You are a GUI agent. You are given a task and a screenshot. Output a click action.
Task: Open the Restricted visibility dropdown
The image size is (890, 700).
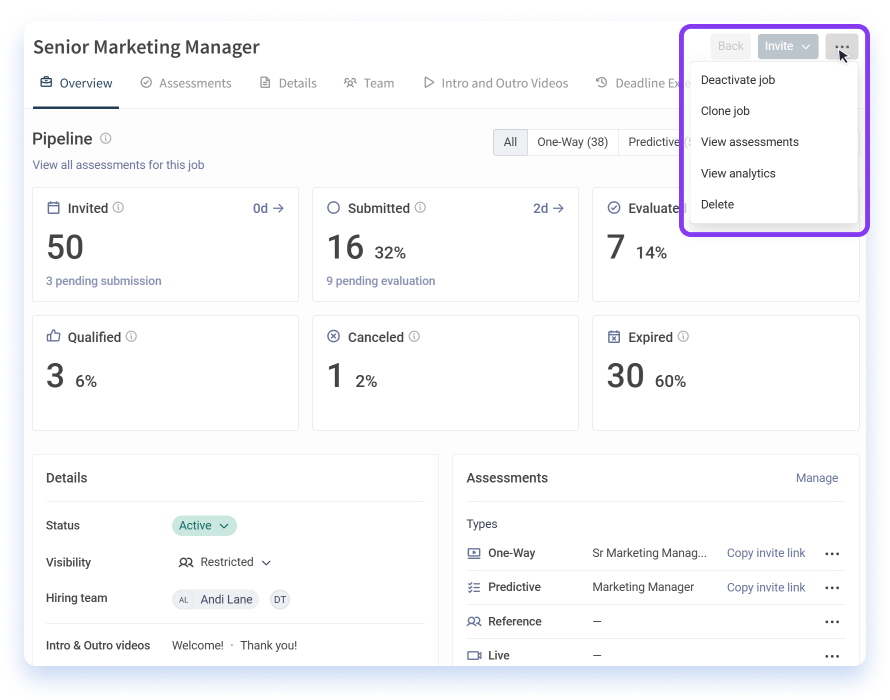click(225, 562)
